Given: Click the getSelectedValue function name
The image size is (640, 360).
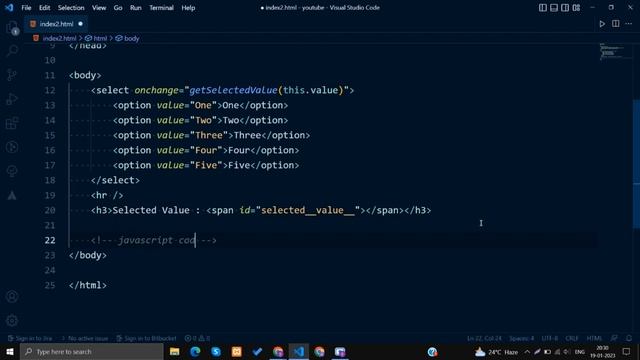Looking at the screenshot, I should tap(233, 90).
